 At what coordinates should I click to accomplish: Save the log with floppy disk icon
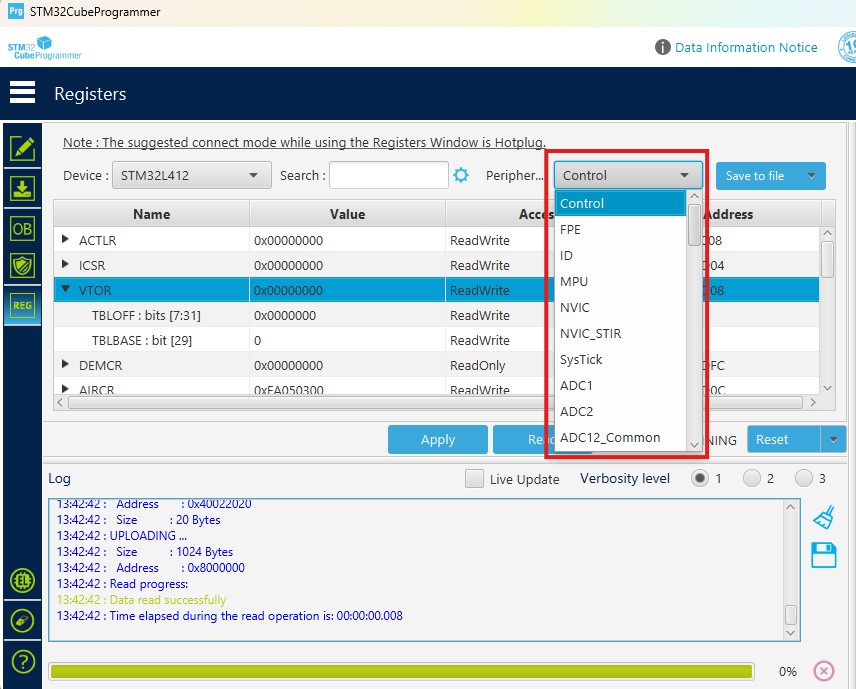click(824, 555)
